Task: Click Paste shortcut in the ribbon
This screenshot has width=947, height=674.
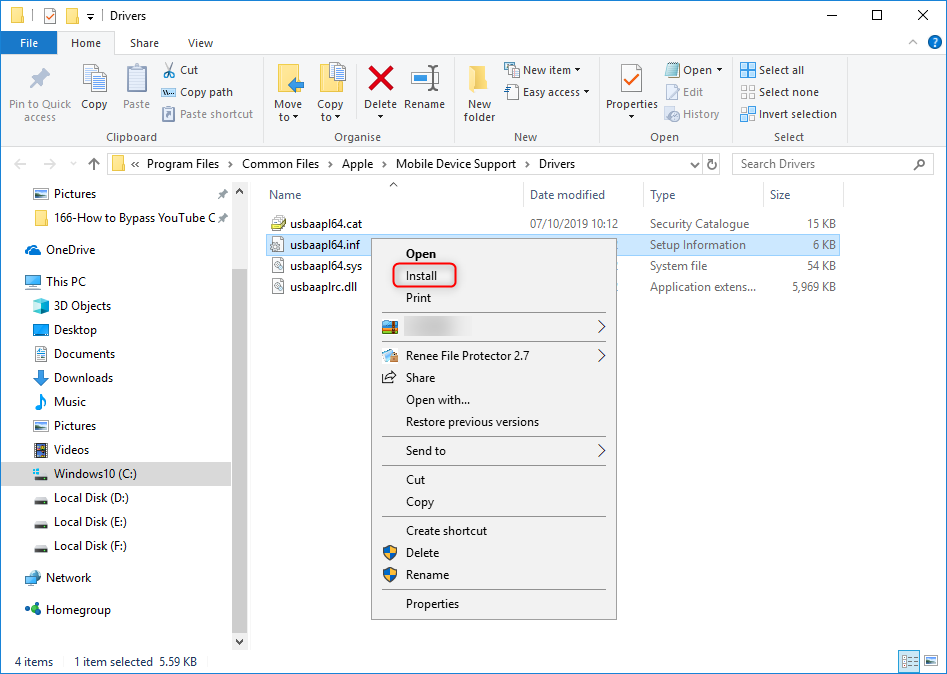Action: 208,114
